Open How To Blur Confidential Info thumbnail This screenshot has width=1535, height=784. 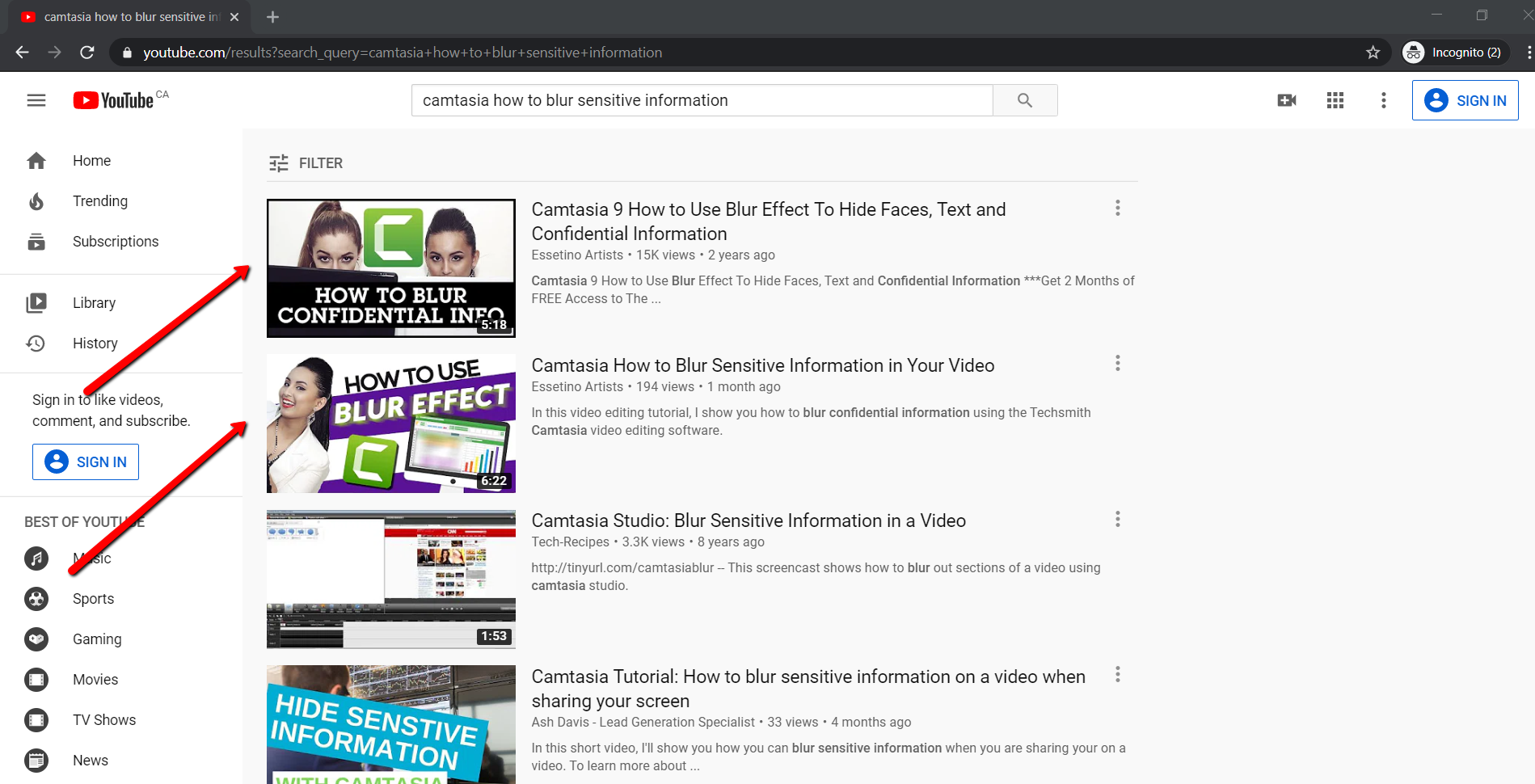coord(391,268)
